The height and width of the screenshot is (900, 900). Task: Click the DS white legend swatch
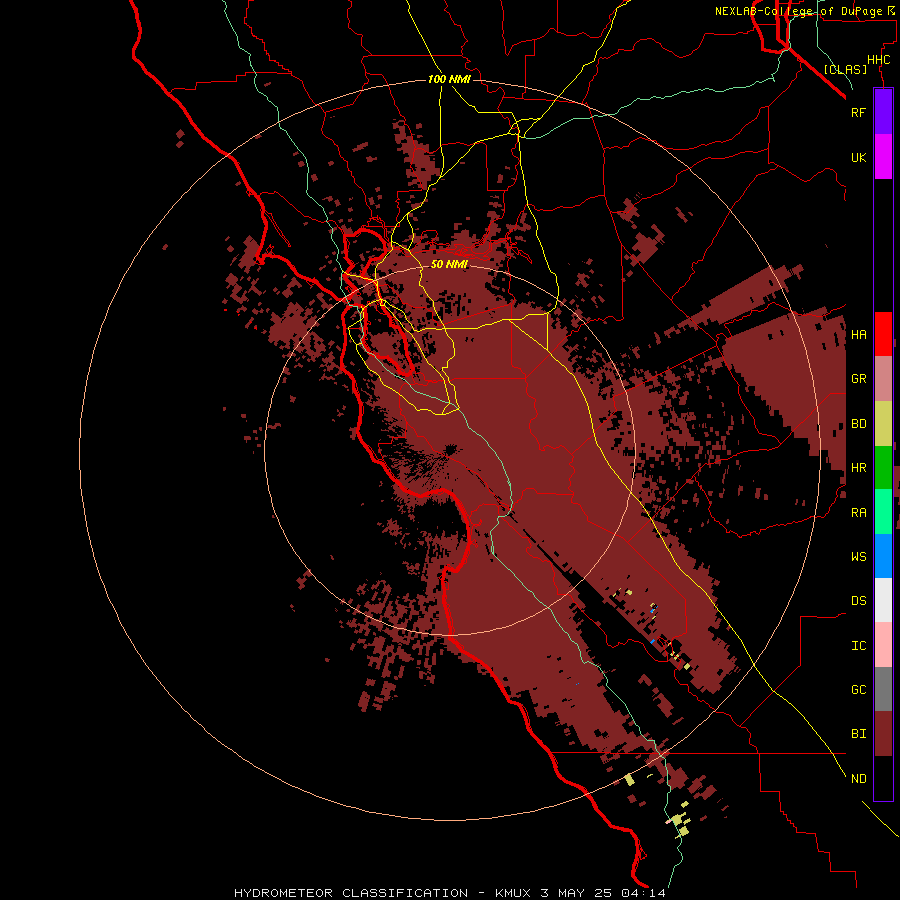point(883,600)
